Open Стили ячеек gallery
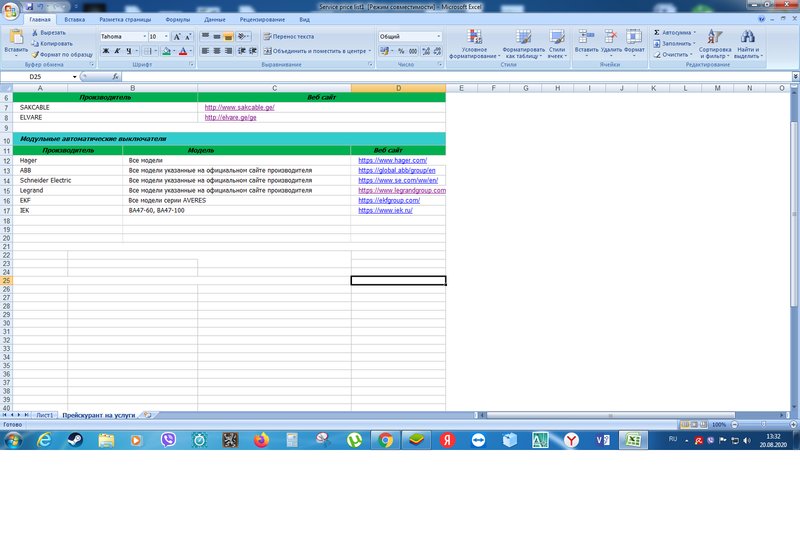The height and width of the screenshot is (556, 800). (557, 44)
